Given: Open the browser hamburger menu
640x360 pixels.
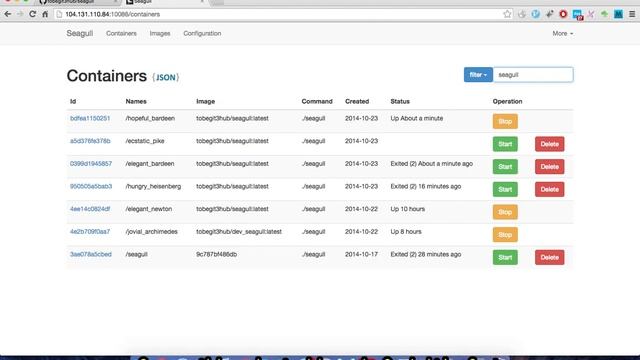Looking at the screenshot, I should [632, 14].
